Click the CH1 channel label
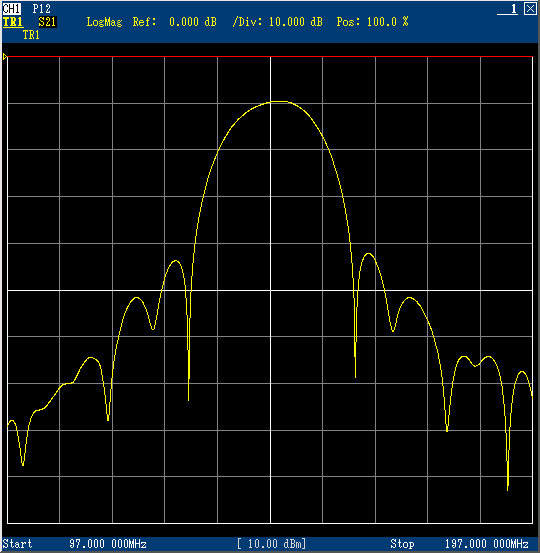540x553 pixels. pyautogui.click(x=12, y=8)
